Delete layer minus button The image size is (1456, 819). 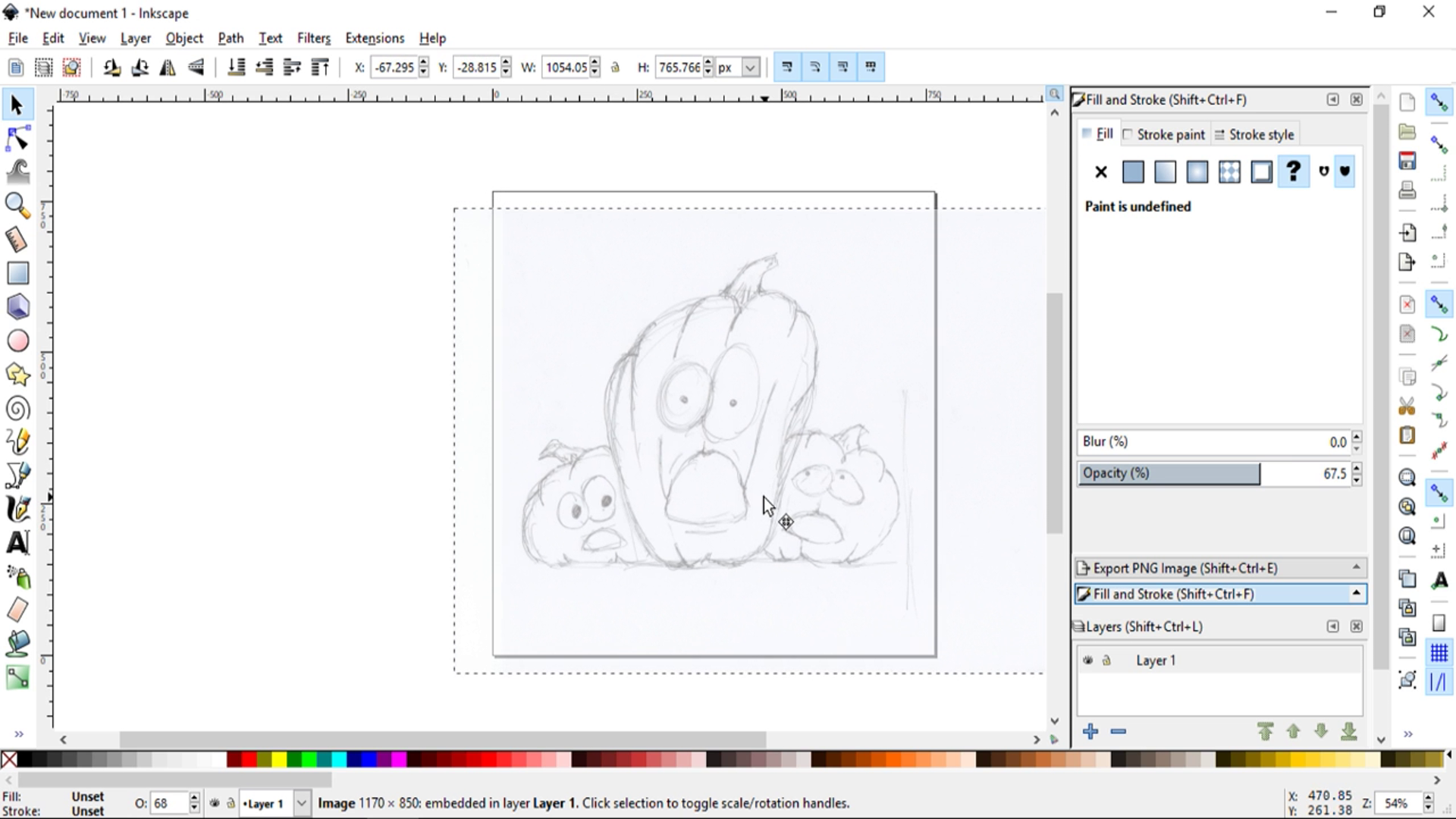1118,731
